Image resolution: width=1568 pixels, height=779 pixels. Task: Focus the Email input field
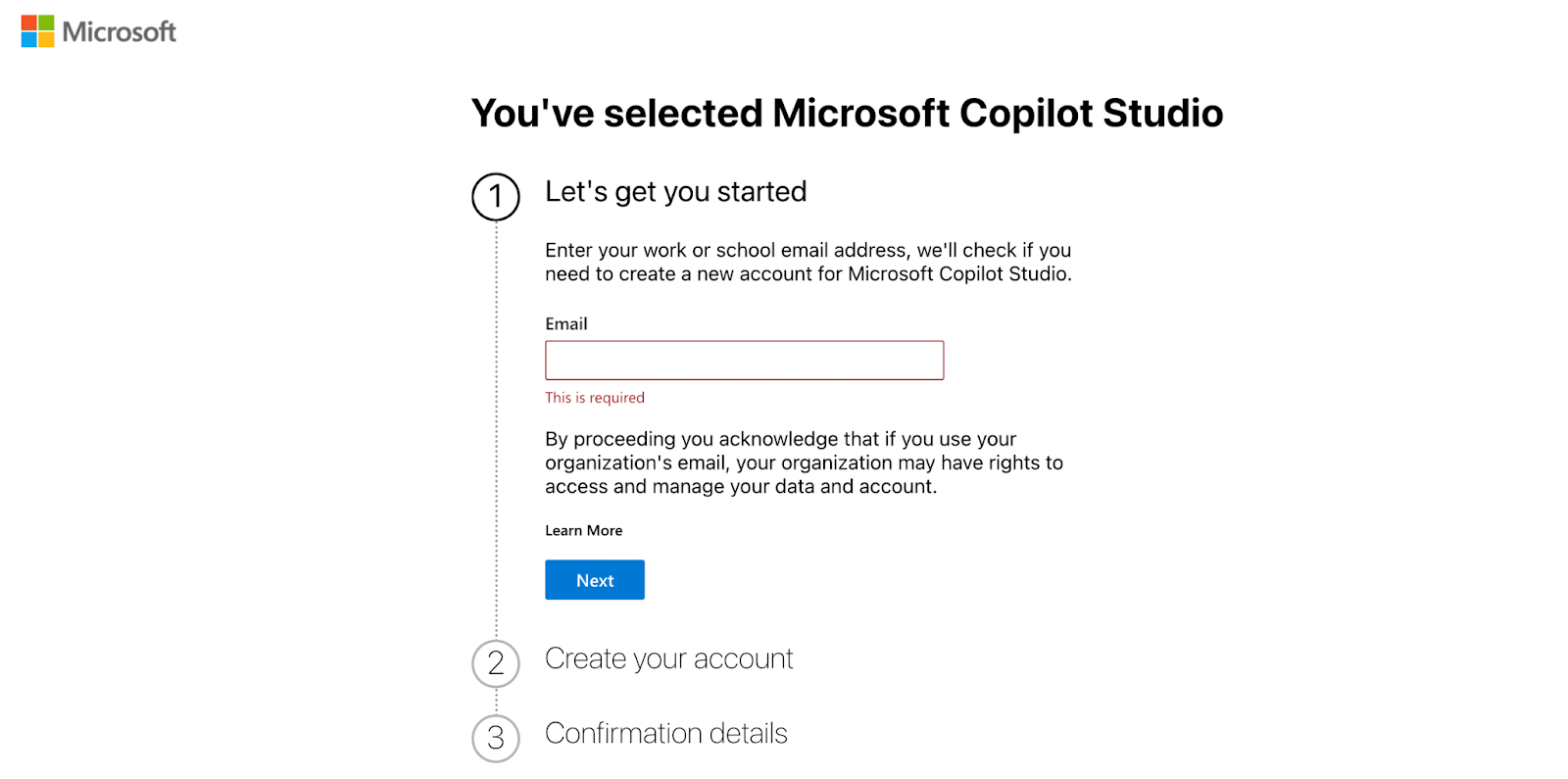pyautogui.click(x=744, y=361)
